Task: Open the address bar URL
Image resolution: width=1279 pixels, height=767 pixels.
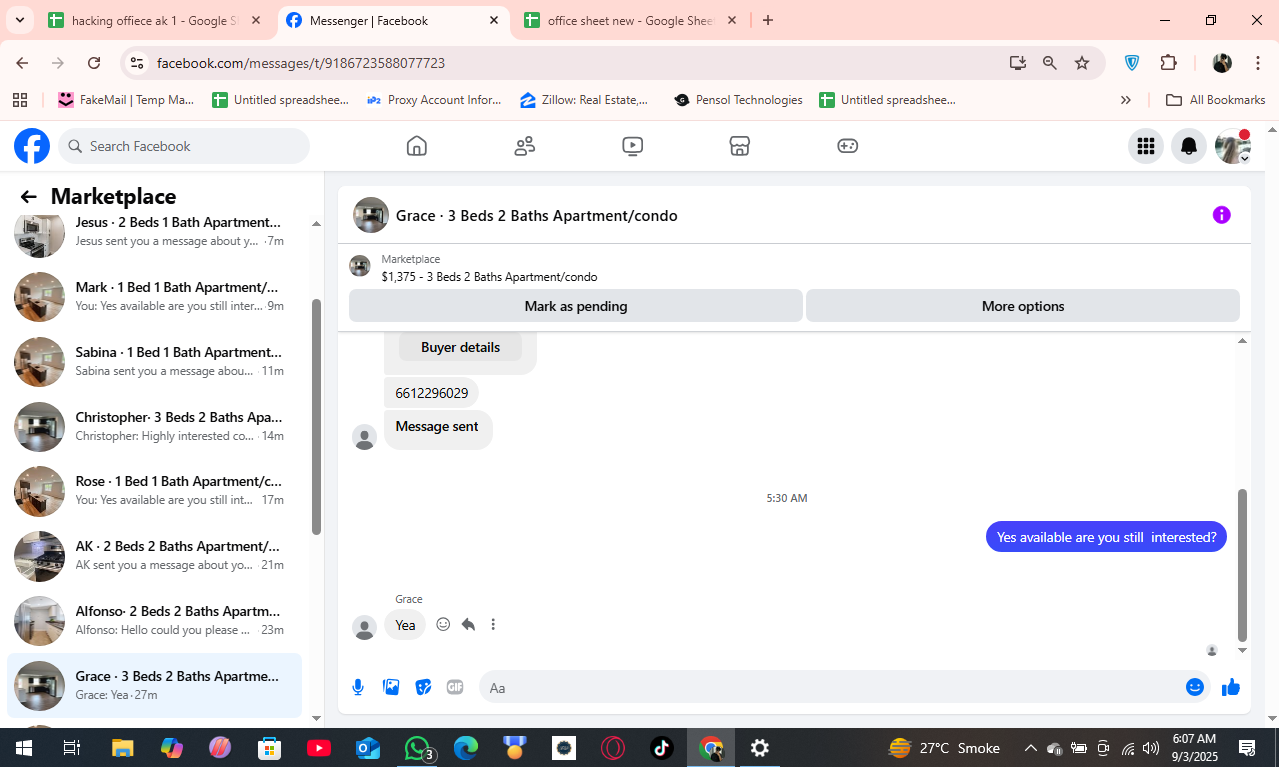Action: [301, 63]
